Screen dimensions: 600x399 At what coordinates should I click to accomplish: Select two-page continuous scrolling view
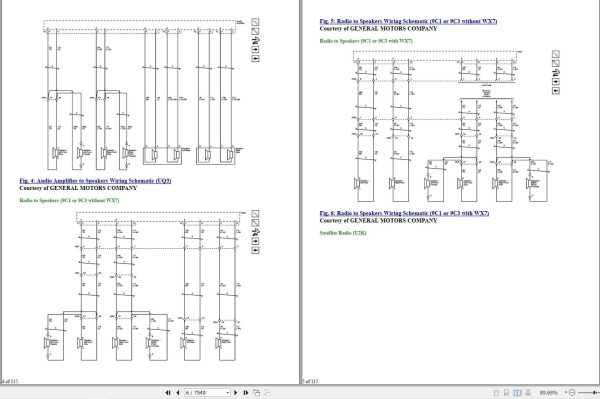click(528, 393)
